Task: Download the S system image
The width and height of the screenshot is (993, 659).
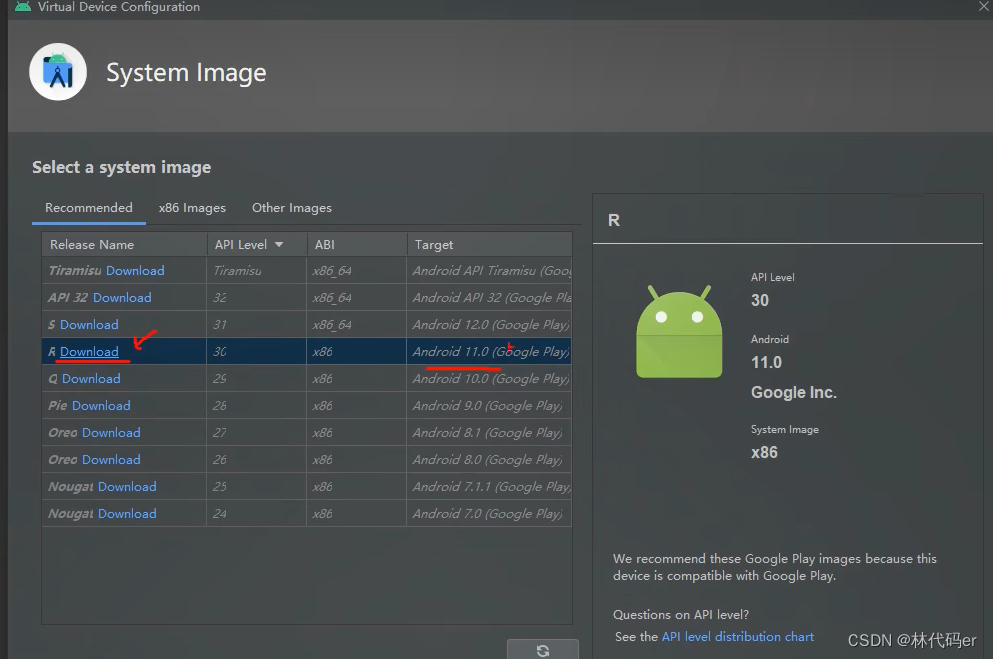Action: pos(89,324)
